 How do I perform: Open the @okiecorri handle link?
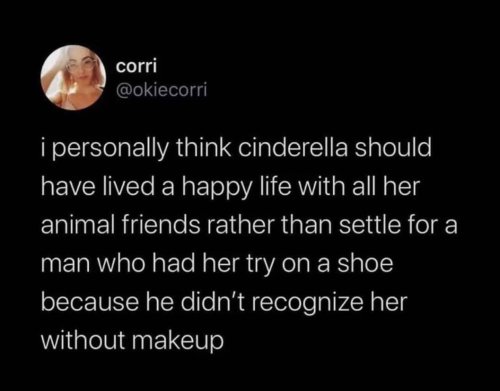(x=161, y=89)
